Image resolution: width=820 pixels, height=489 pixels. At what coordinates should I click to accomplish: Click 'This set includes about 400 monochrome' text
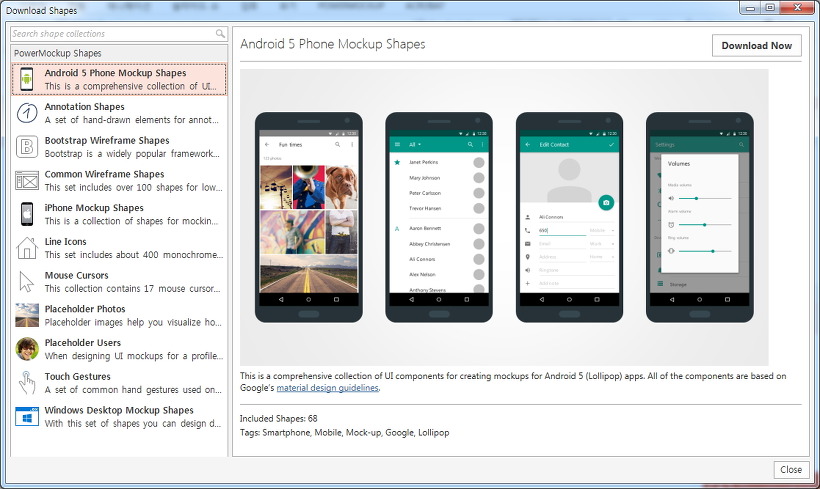point(134,255)
